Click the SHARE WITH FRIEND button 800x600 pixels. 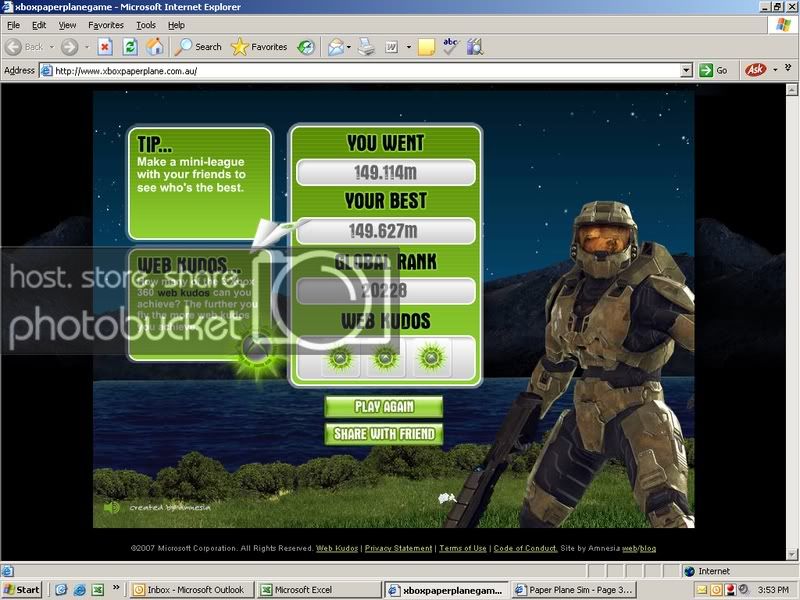click(384, 434)
